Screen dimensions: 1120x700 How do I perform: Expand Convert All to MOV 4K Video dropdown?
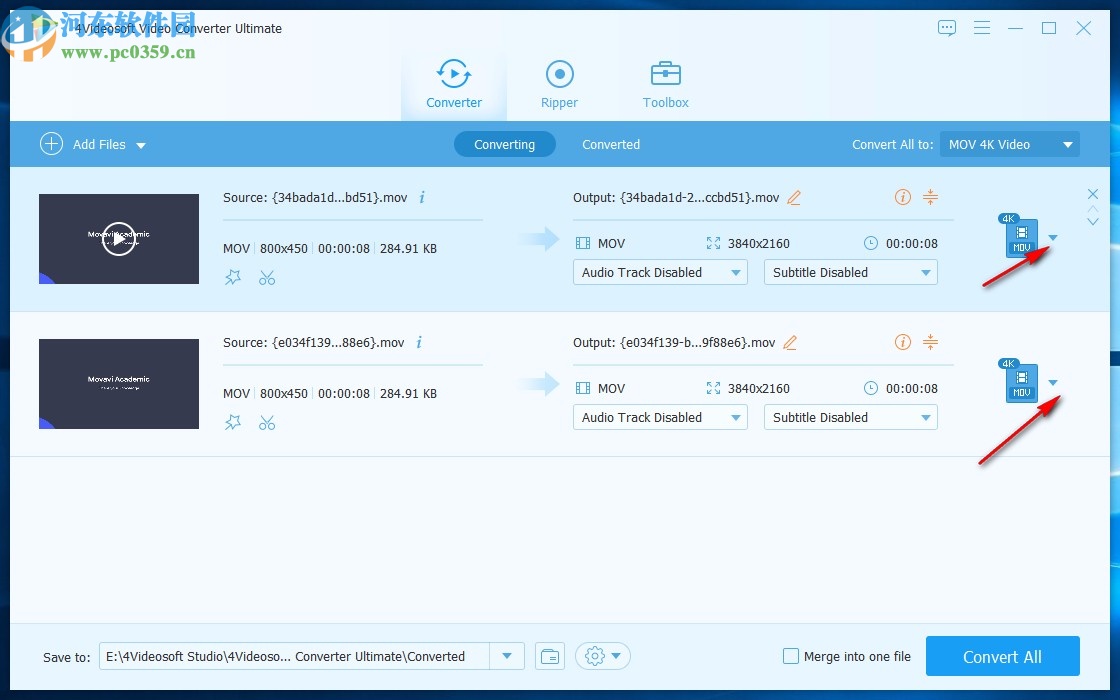pos(1009,145)
